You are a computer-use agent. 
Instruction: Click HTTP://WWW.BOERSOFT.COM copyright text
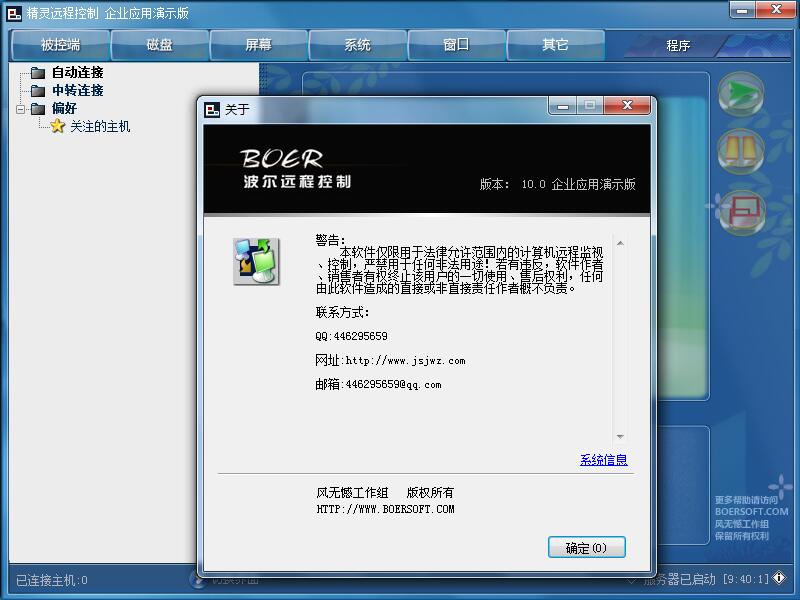[385, 509]
